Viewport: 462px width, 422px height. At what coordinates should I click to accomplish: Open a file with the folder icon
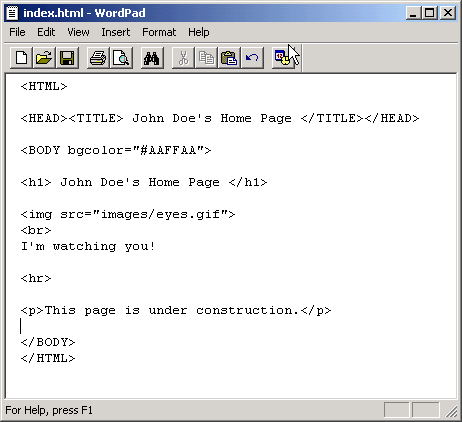pyautogui.click(x=44, y=58)
